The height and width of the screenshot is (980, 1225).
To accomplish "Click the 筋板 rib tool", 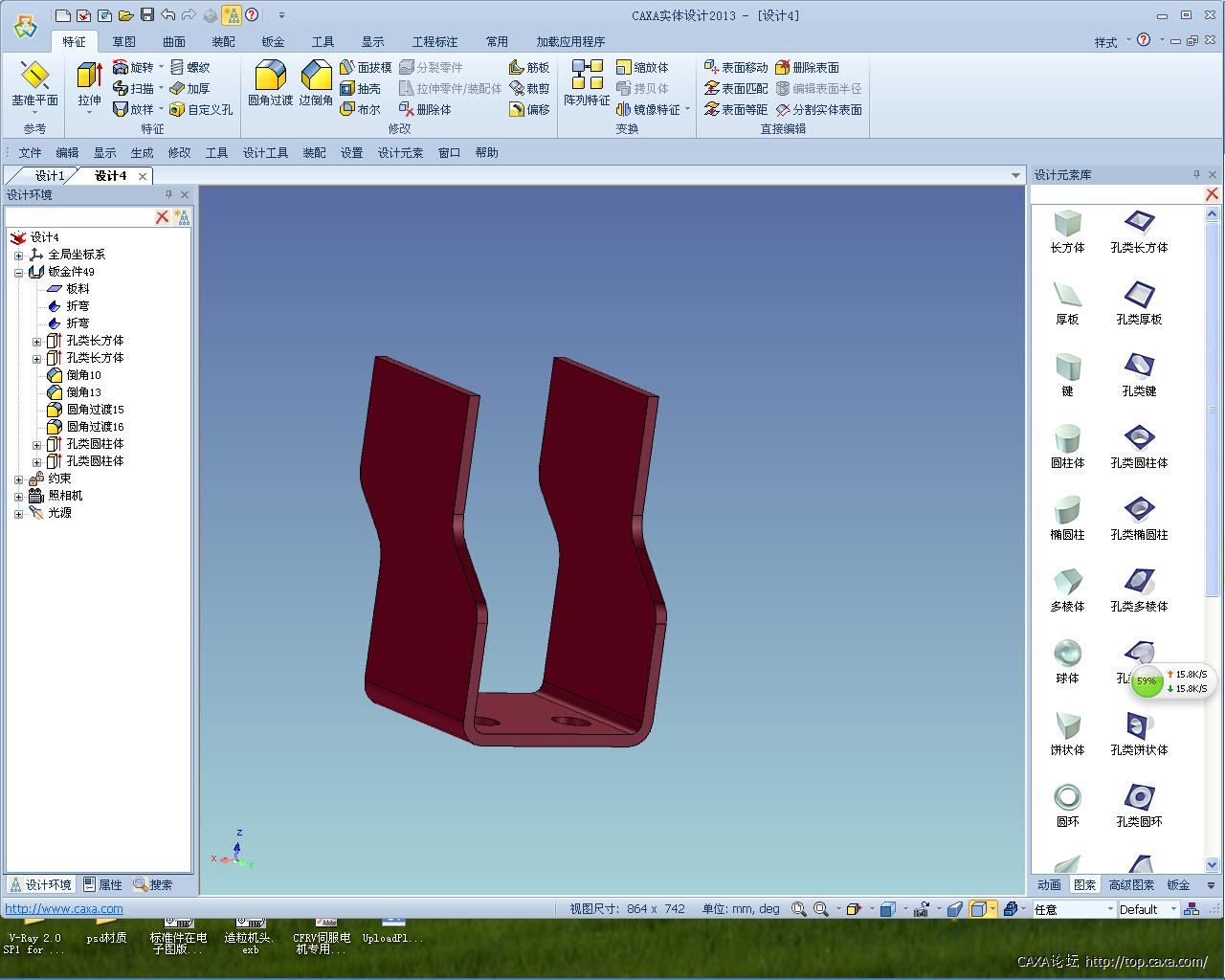I will tap(529, 67).
